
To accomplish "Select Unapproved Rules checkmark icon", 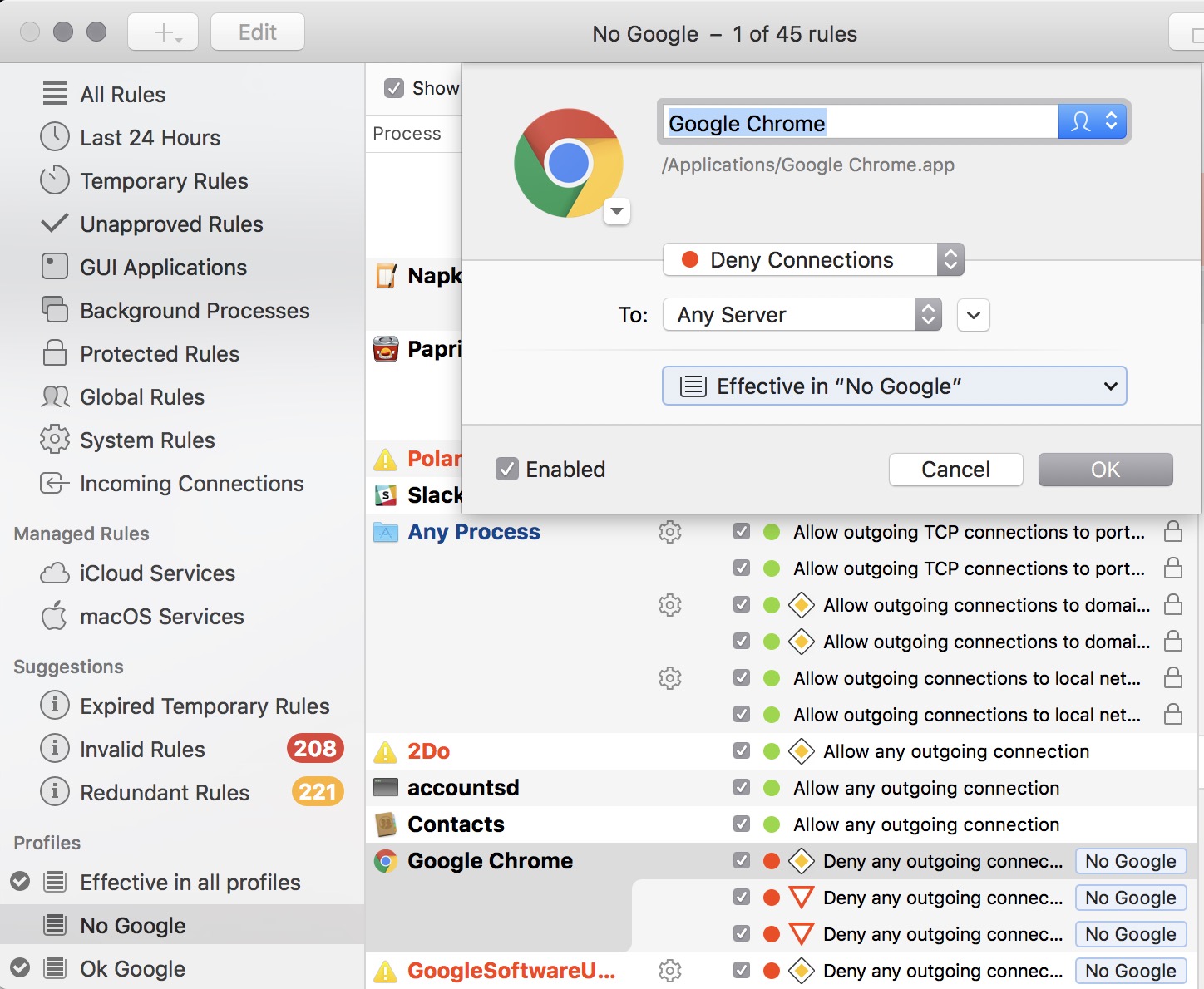I will tap(55, 224).
